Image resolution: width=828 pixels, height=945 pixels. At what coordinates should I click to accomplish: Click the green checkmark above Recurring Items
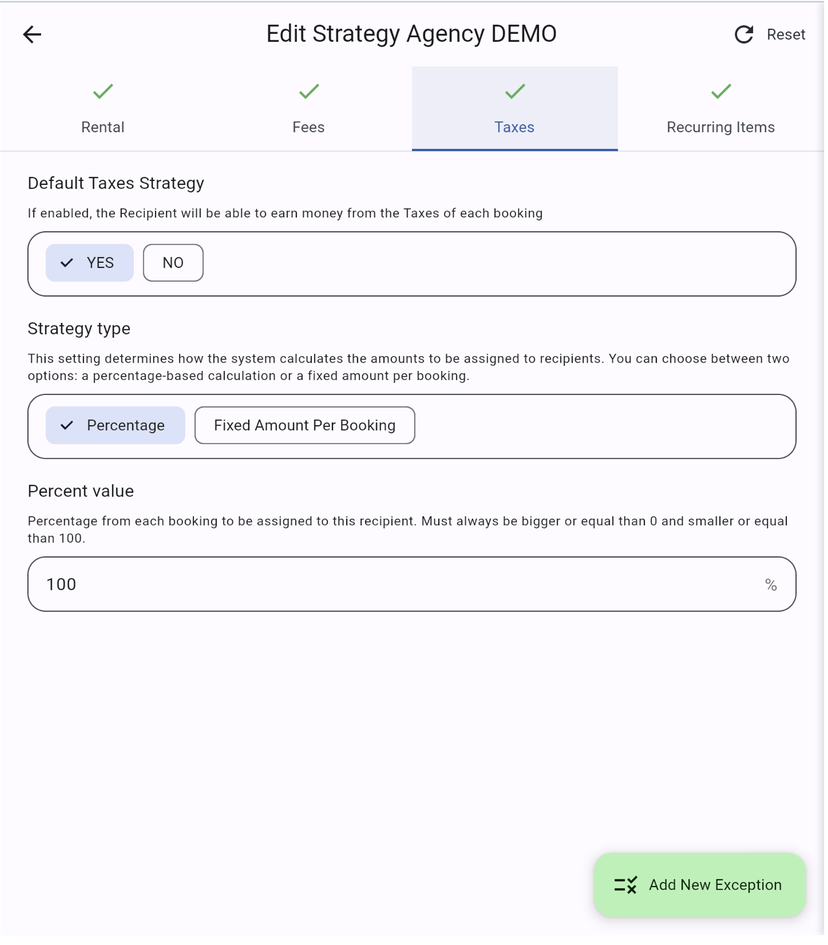click(x=721, y=92)
